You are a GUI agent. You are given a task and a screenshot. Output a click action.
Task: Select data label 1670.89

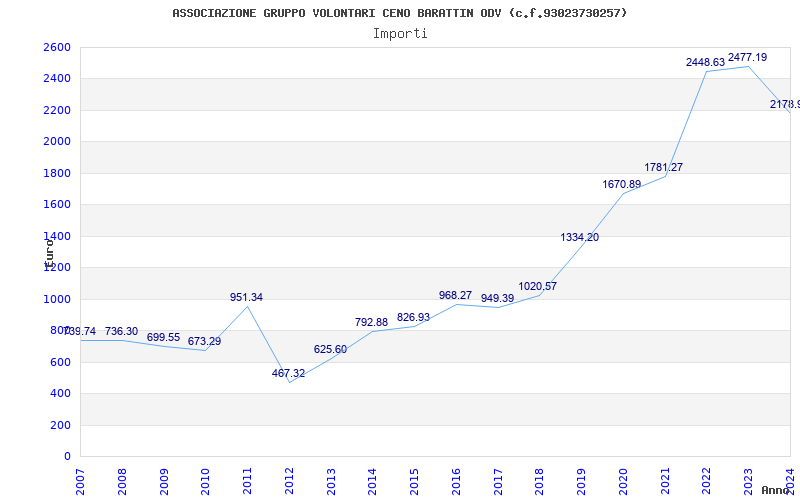pyautogui.click(x=621, y=185)
